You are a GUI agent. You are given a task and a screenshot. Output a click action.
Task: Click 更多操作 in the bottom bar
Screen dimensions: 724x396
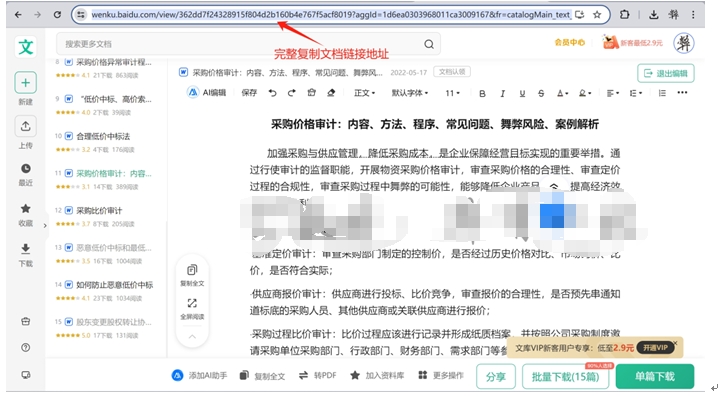pos(440,376)
